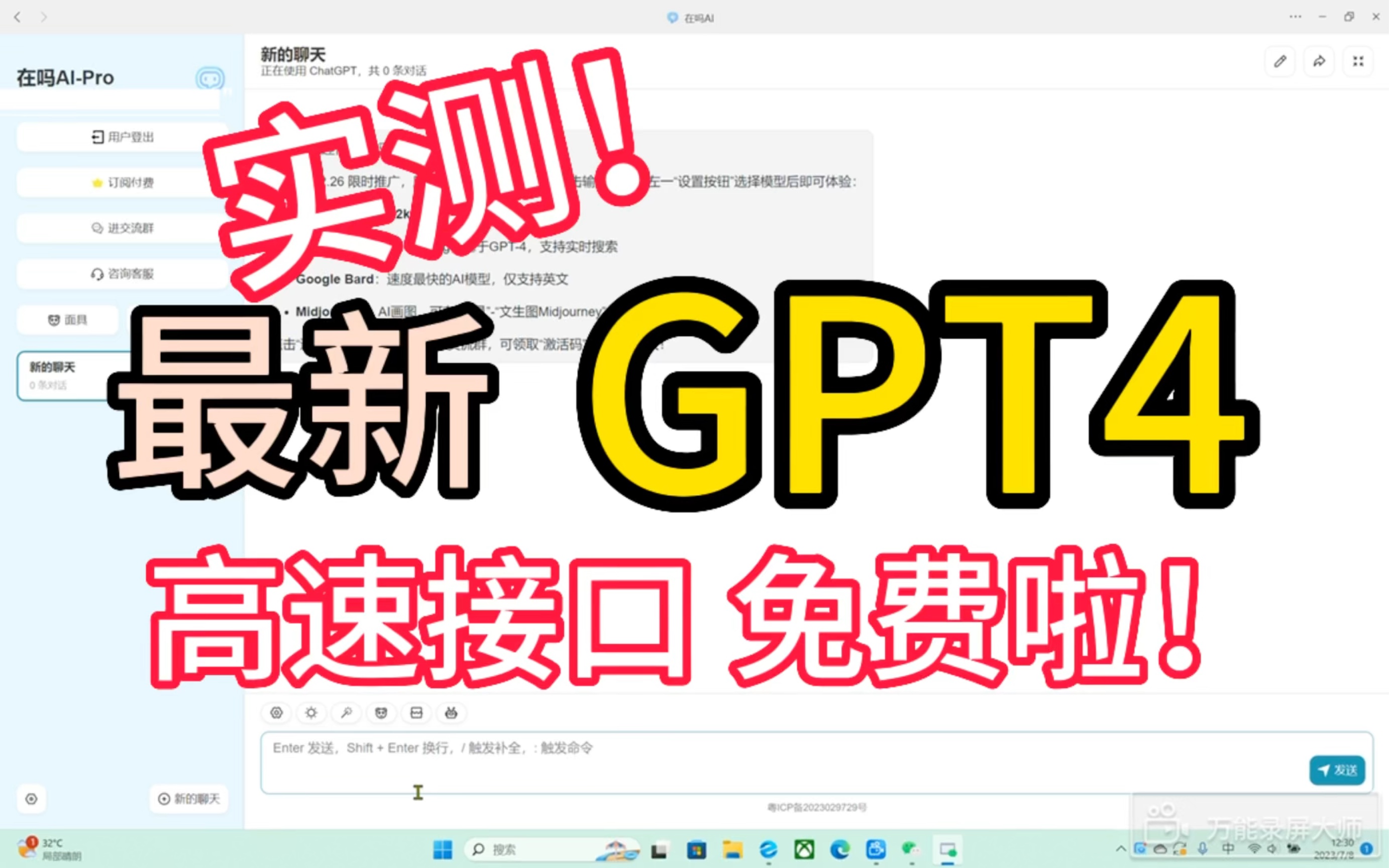Share the conversation via the share arrow icon

coord(1318,61)
